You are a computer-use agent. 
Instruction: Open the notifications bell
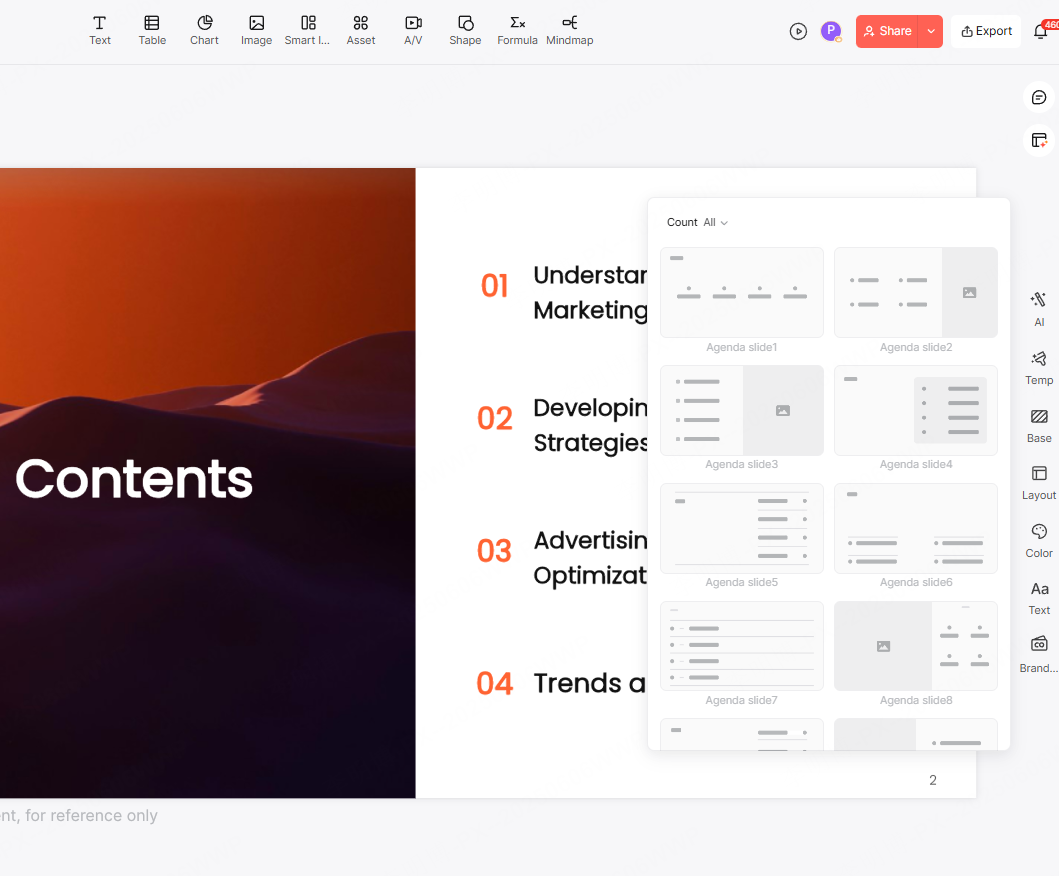(1043, 31)
